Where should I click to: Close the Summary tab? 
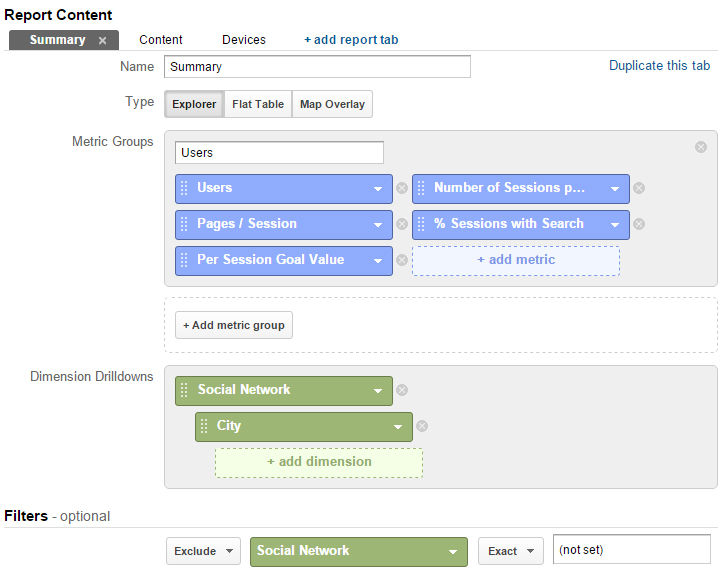tap(102, 41)
